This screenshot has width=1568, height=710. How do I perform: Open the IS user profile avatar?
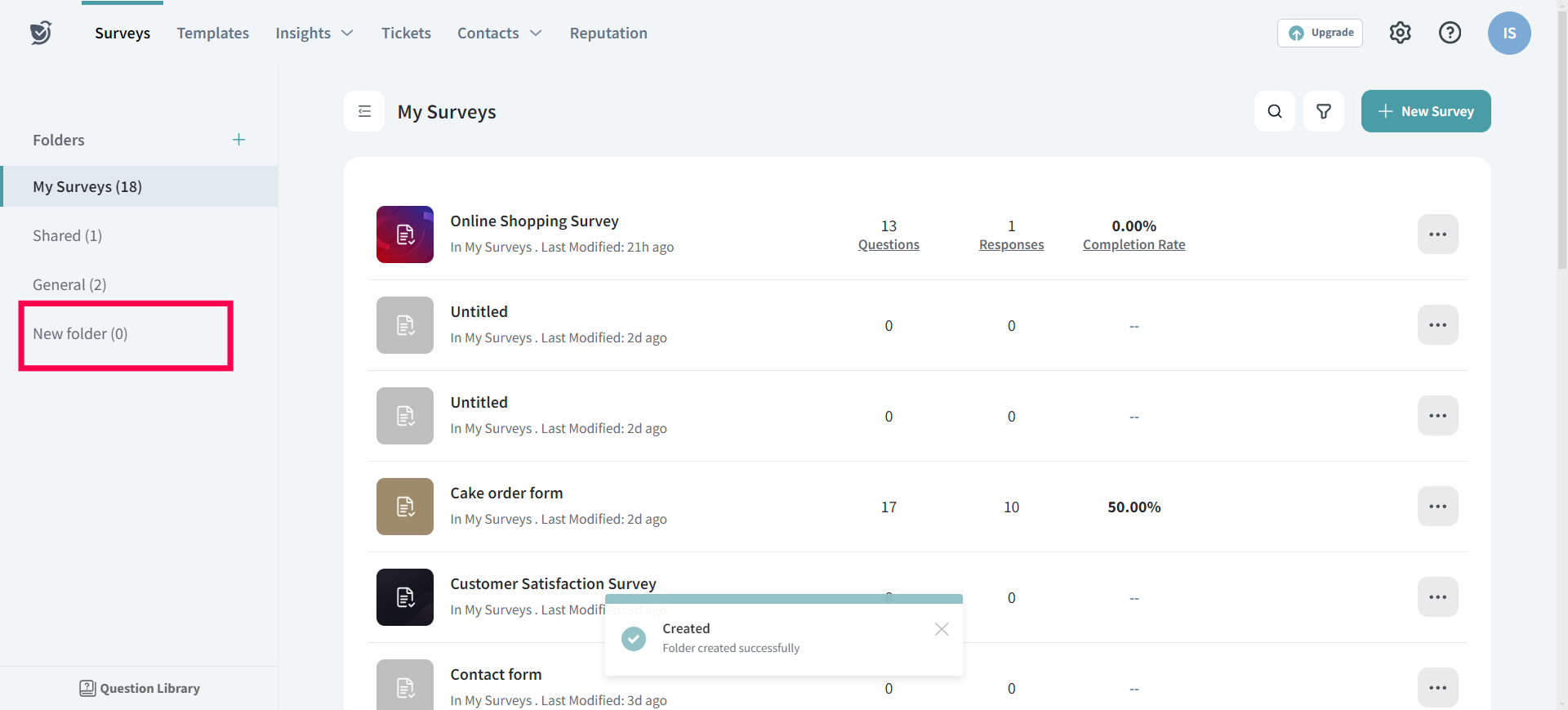(x=1508, y=33)
